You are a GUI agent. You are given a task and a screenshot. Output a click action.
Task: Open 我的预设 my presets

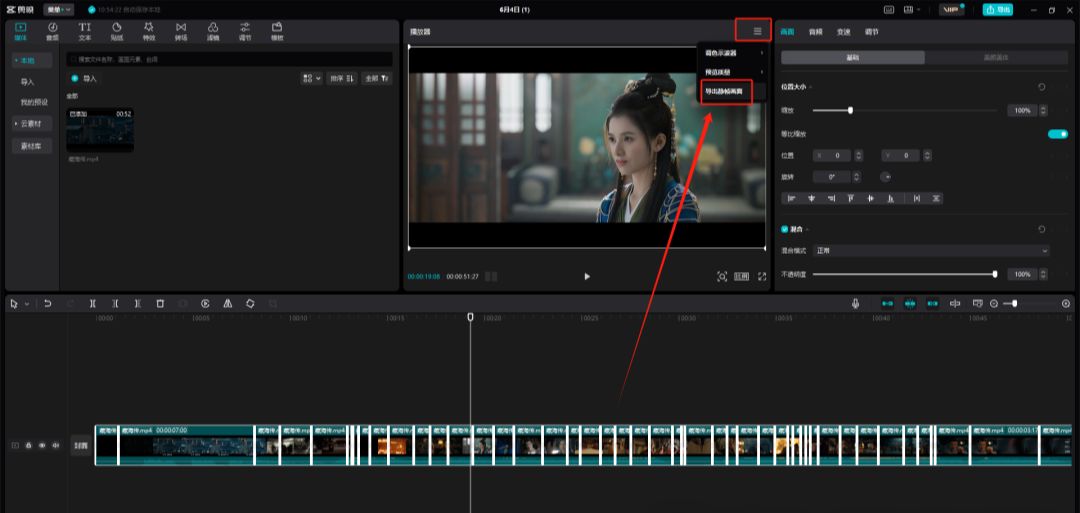tap(34, 103)
